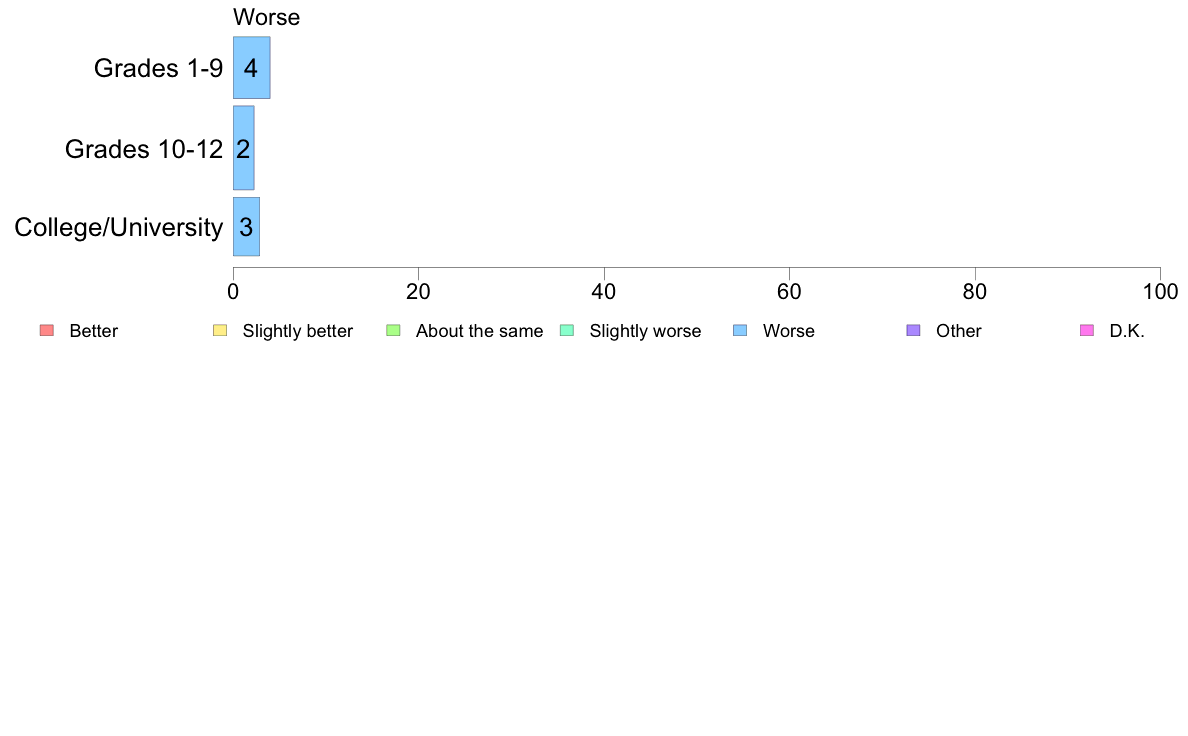This screenshot has width=1188, height=736.
Task: Click the Worse chart title
Action: pyautogui.click(x=267, y=17)
